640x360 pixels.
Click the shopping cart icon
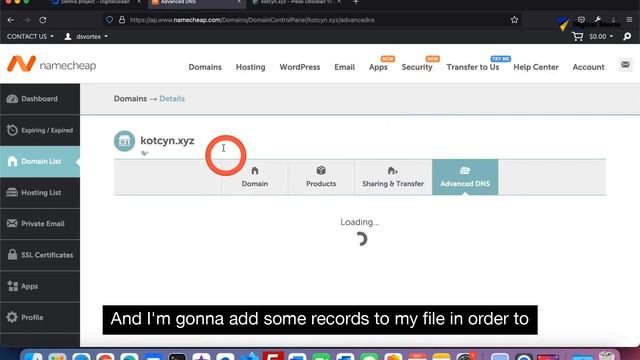pos(577,37)
